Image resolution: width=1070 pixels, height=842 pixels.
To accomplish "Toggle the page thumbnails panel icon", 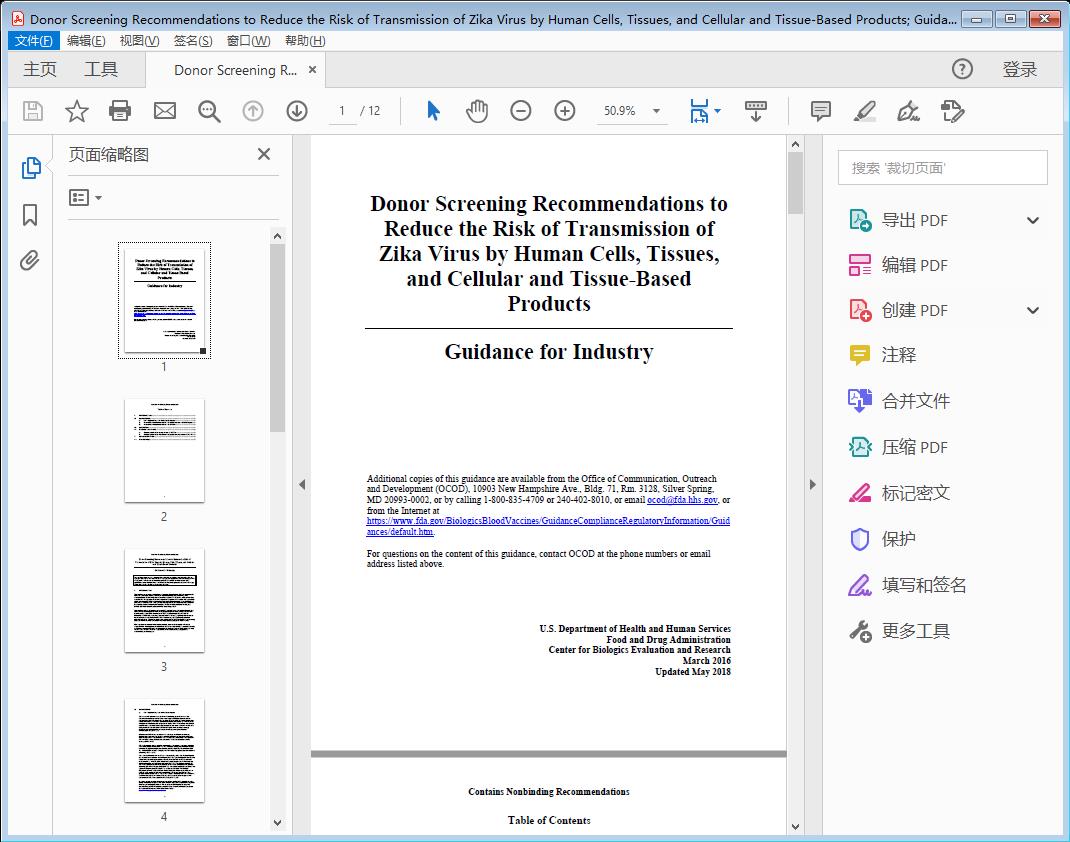I will (30, 168).
